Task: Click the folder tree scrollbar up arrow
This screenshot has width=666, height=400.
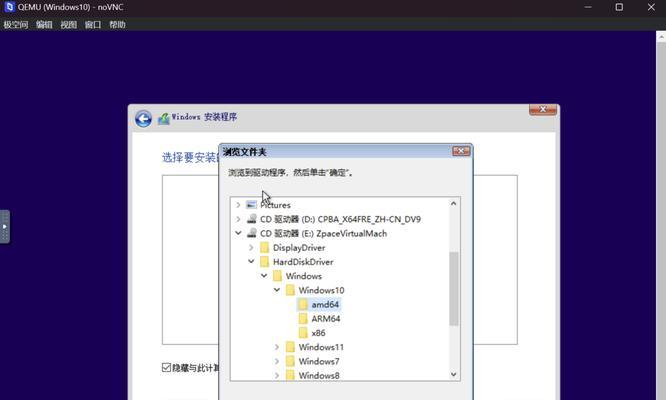Action: (x=454, y=203)
